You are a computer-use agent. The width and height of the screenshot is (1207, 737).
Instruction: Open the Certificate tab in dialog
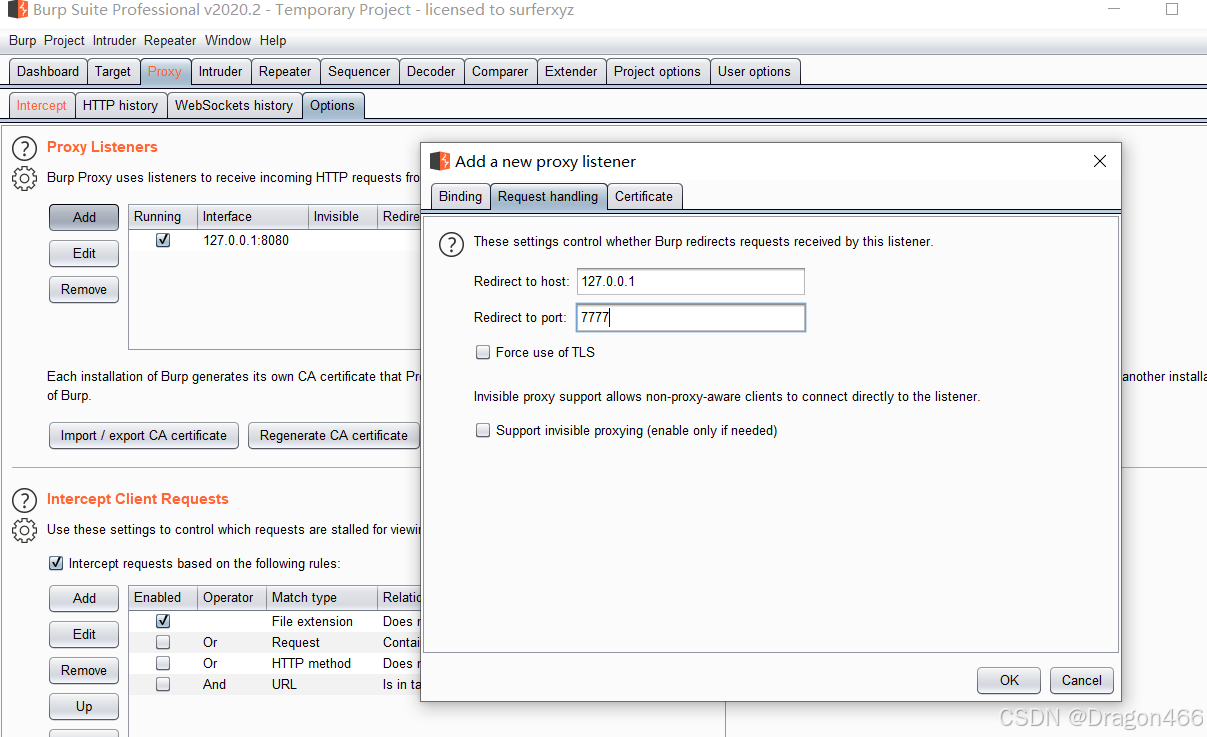click(644, 196)
